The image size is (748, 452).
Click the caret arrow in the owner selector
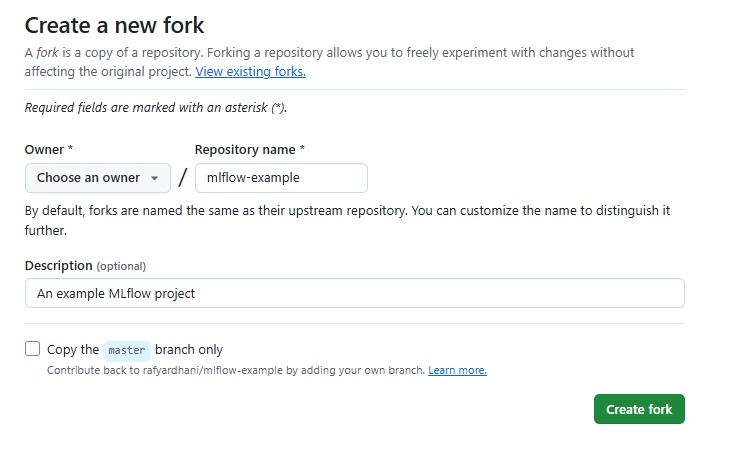[x=154, y=178]
